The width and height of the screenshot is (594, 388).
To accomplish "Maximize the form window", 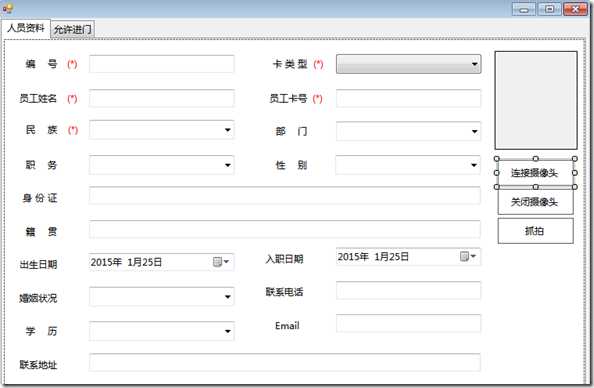I will point(550,9).
